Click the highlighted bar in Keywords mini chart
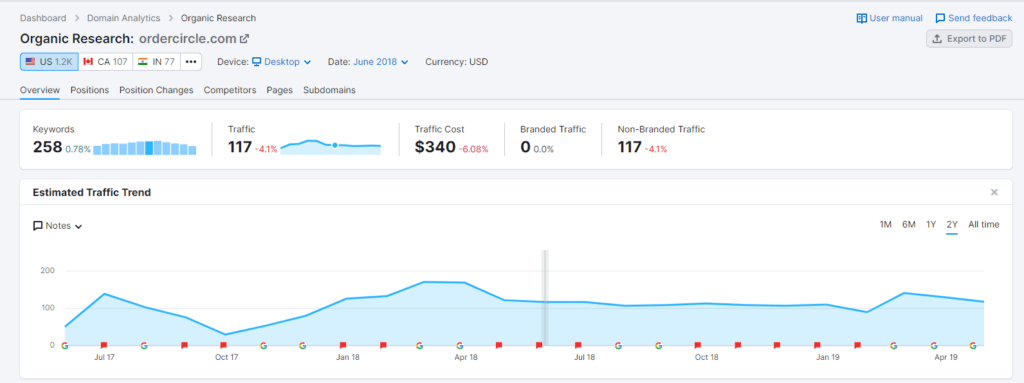This screenshot has height=383, width=1024. click(x=150, y=148)
